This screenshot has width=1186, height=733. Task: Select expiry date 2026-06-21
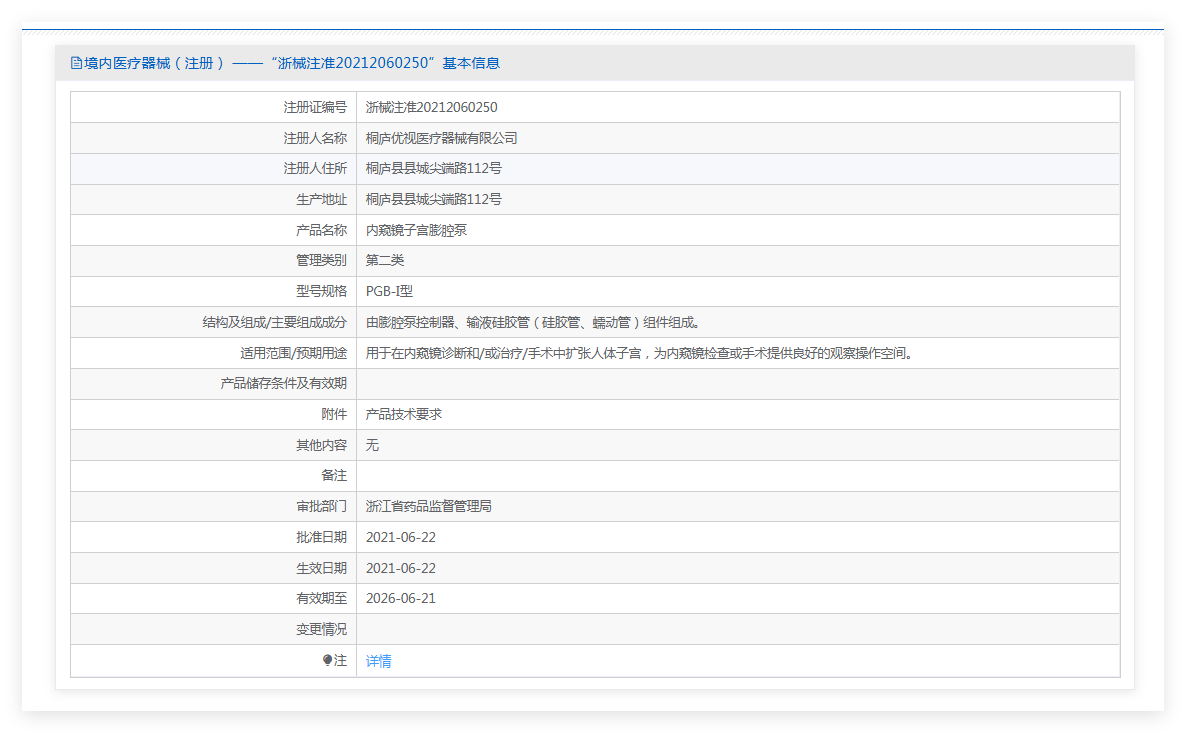[x=401, y=598]
